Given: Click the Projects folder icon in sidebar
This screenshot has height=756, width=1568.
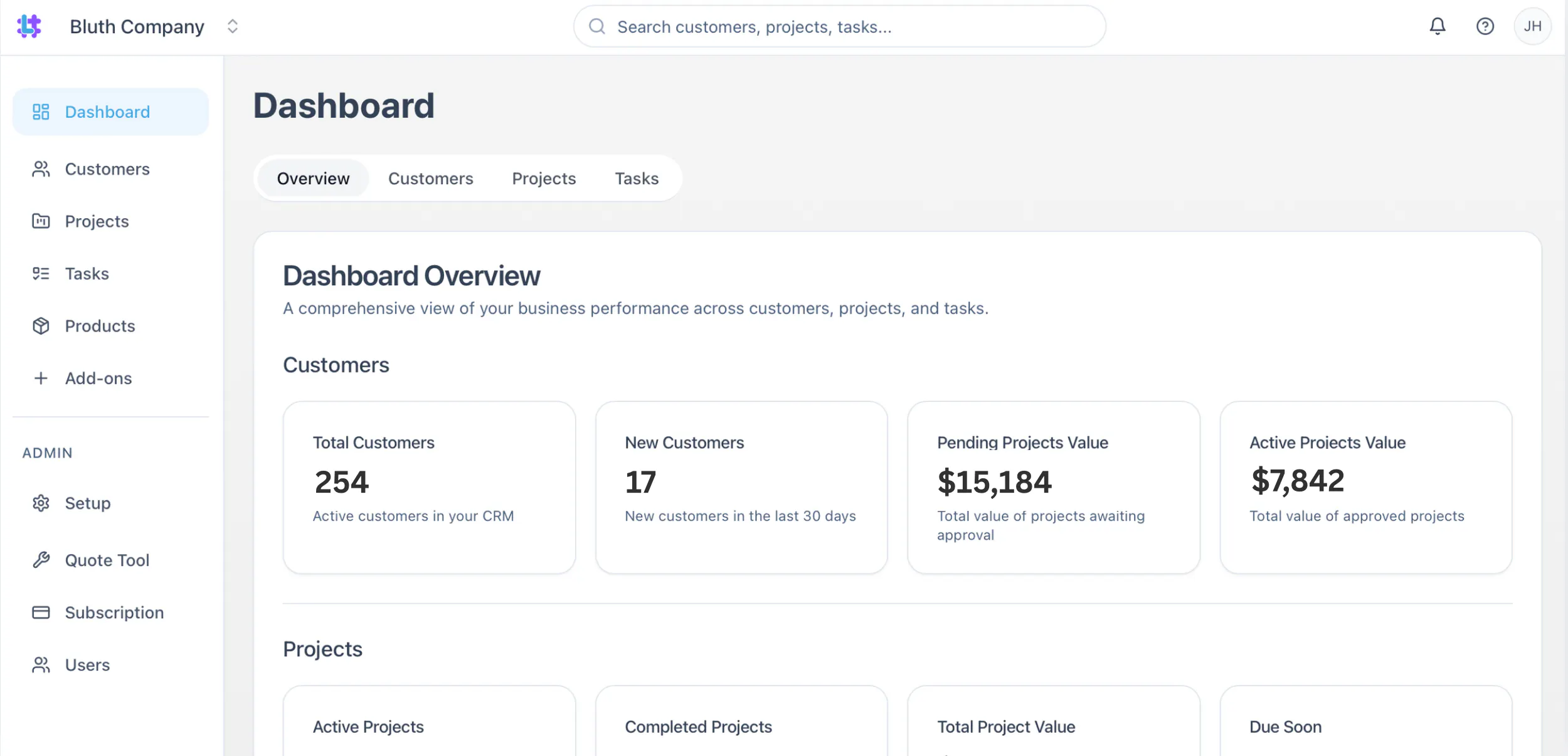Looking at the screenshot, I should [41, 221].
